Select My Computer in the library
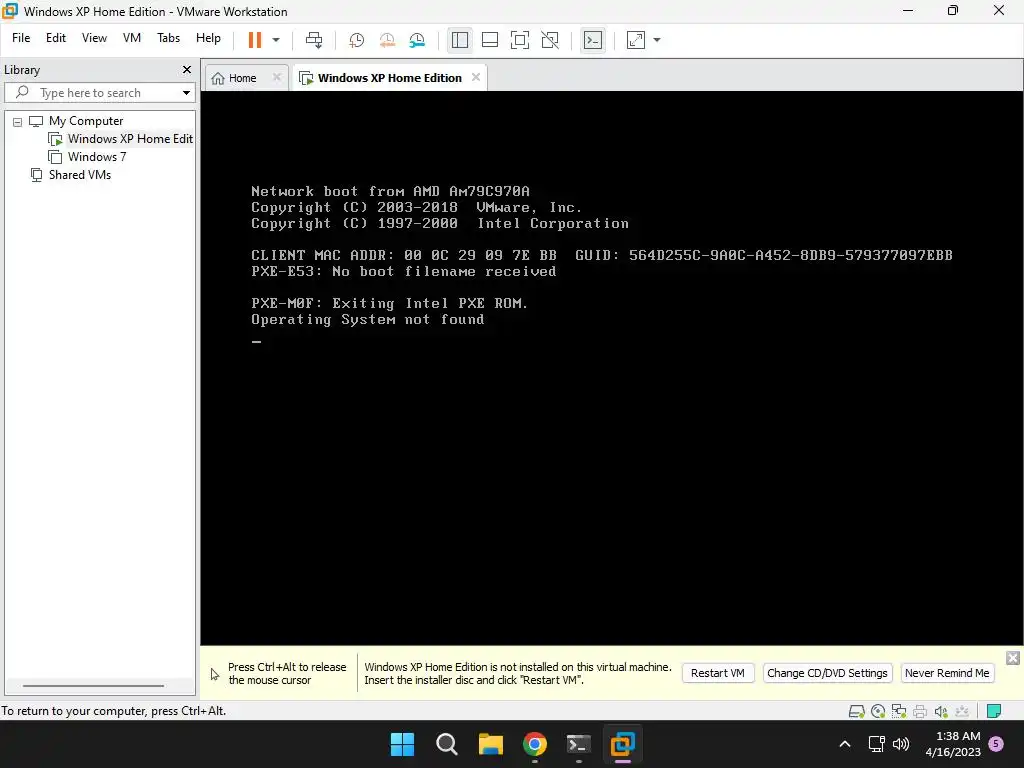Viewport: 1024px width, 768px height. pos(86,121)
